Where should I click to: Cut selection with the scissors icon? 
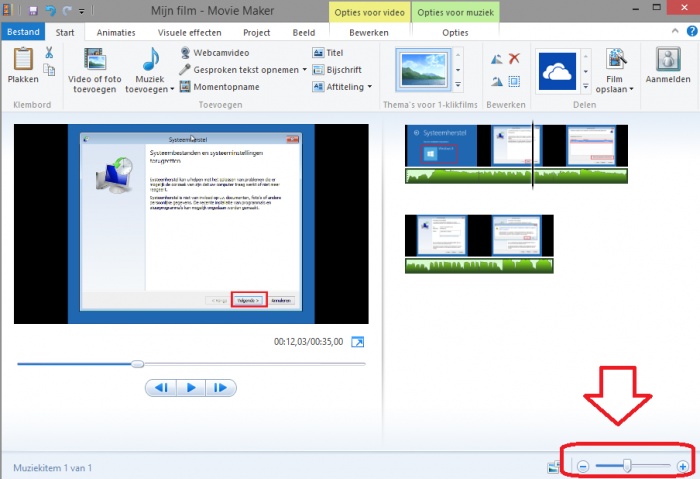pos(49,53)
